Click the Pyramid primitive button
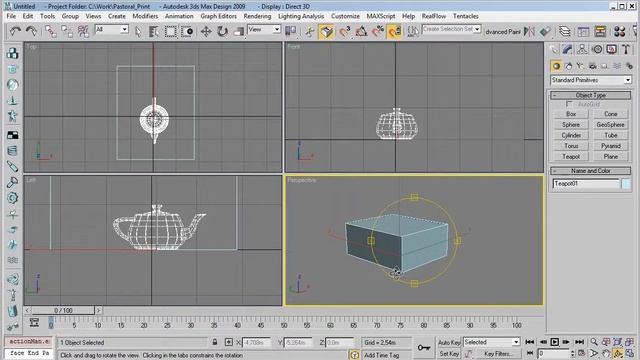640x360 pixels. point(611,146)
